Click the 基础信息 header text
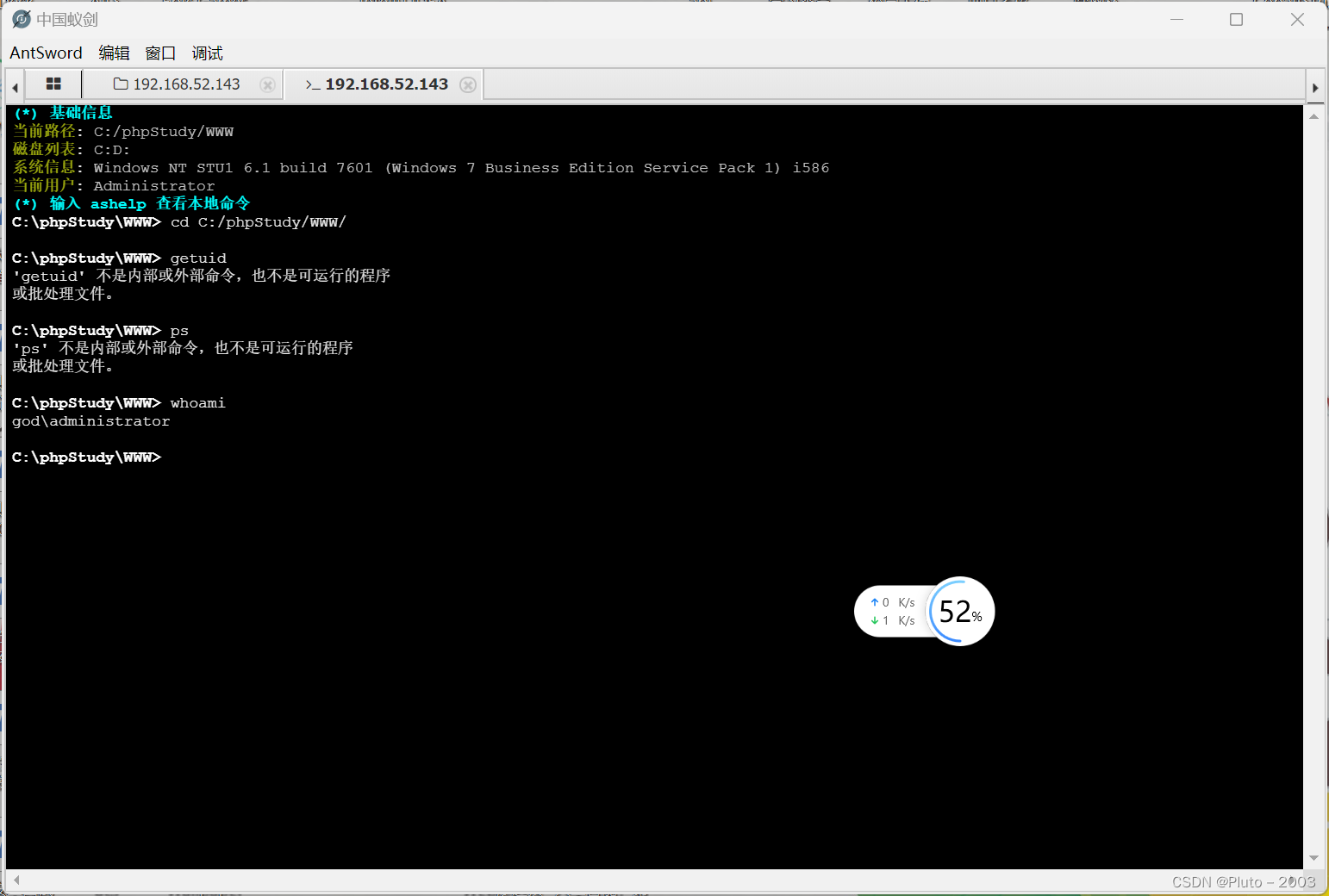Image resolution: width=1329 pixels, height=896 pixels. [81, 113]
